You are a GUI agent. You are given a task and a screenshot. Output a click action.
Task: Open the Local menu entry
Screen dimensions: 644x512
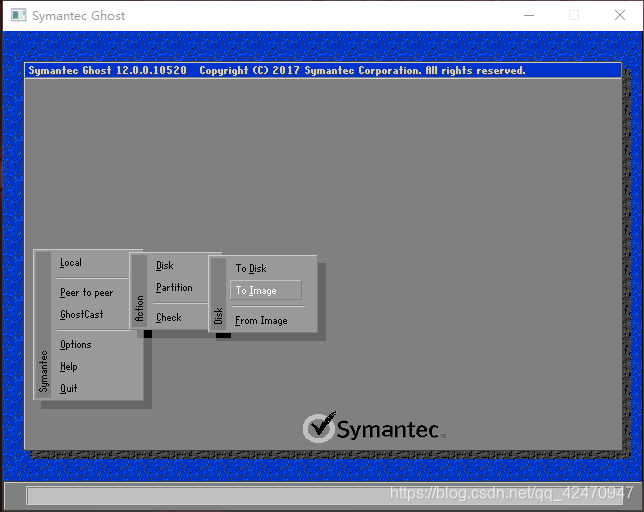(71, 263)
